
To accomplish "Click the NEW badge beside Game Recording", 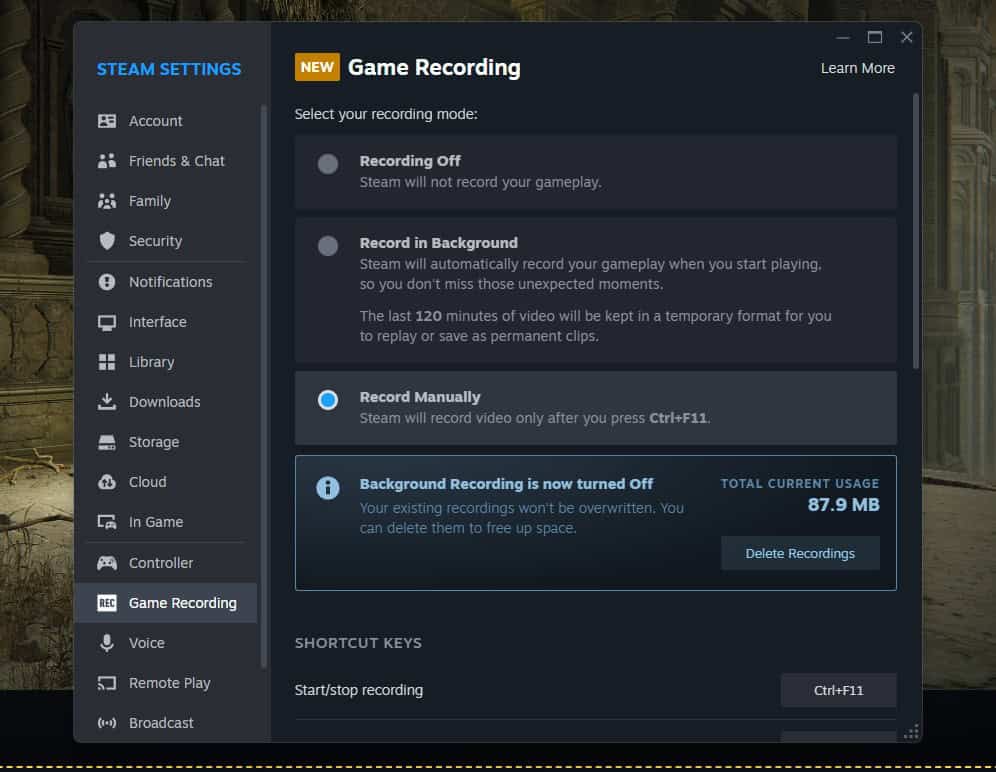I will pos(317,67).
